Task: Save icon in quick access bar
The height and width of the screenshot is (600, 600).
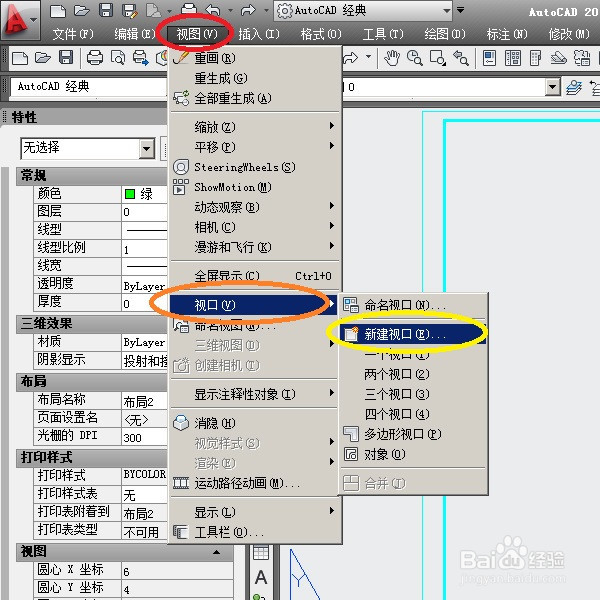Action: (x=106, y=10)
